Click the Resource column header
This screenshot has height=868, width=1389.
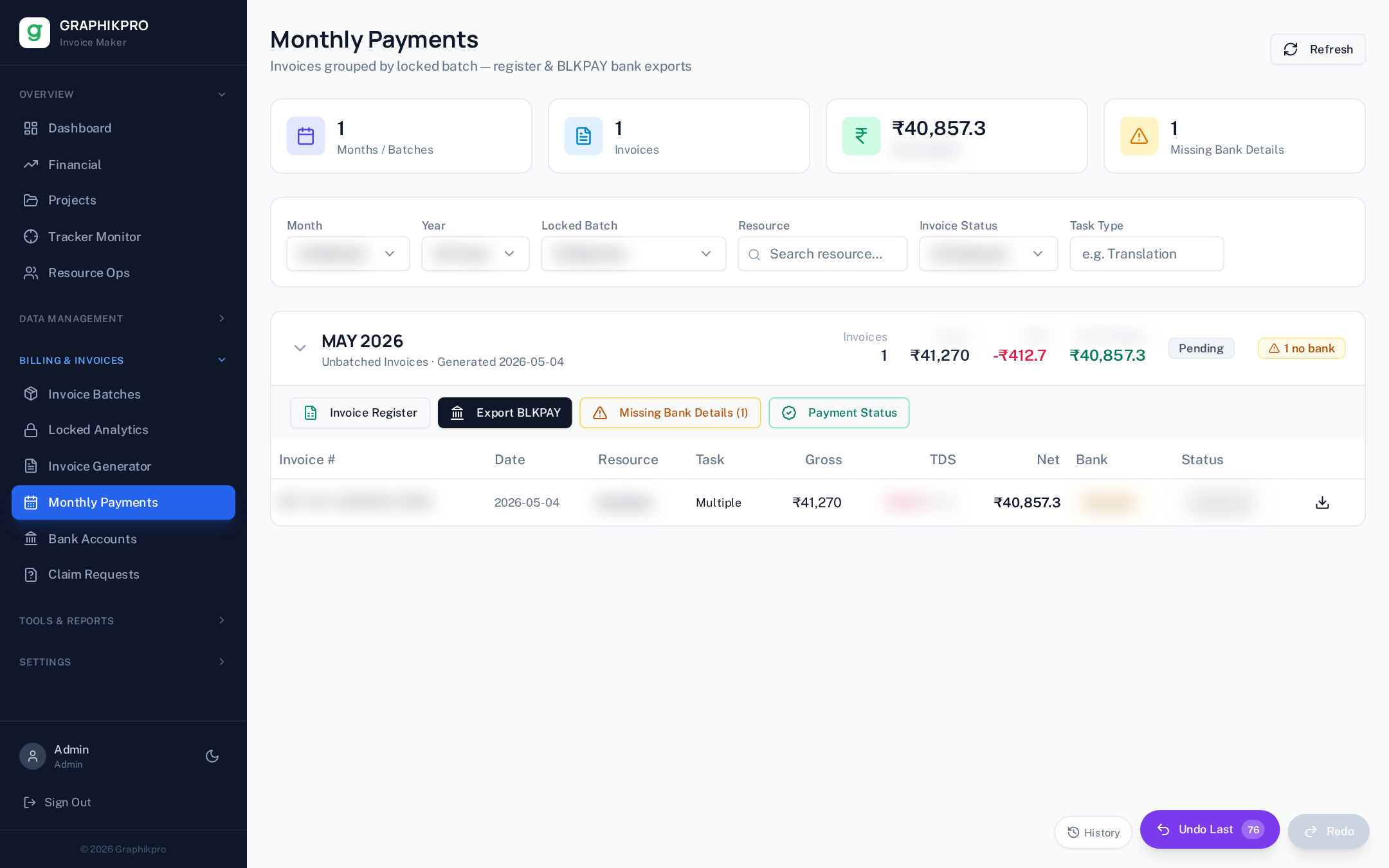[x=628, y=459]
